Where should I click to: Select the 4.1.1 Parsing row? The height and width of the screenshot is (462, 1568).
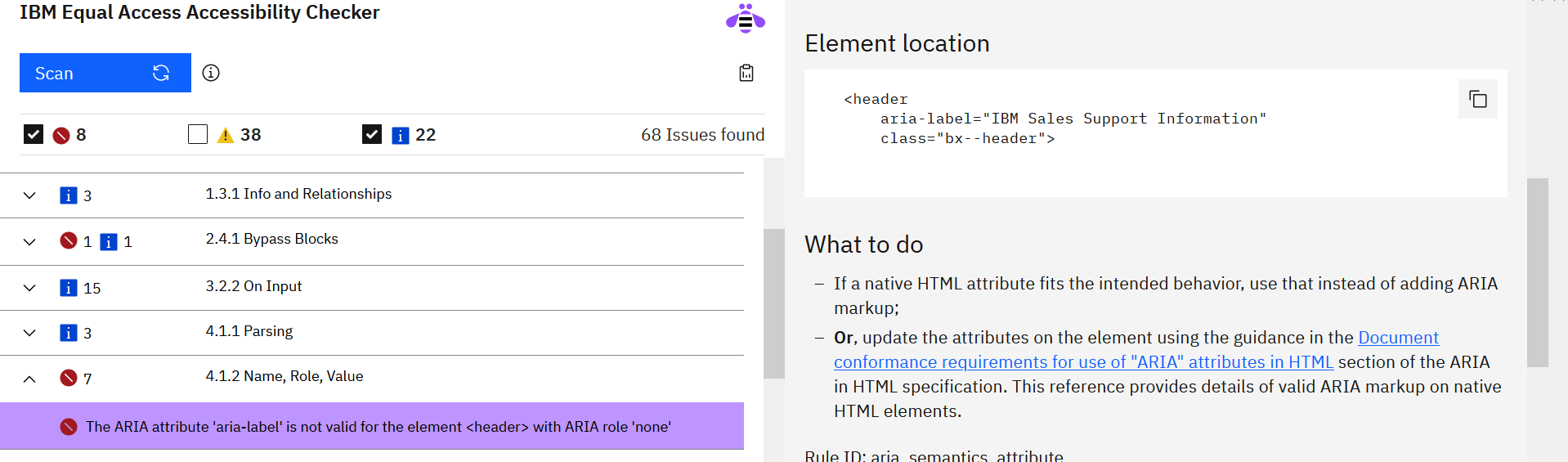coord(249,331)
